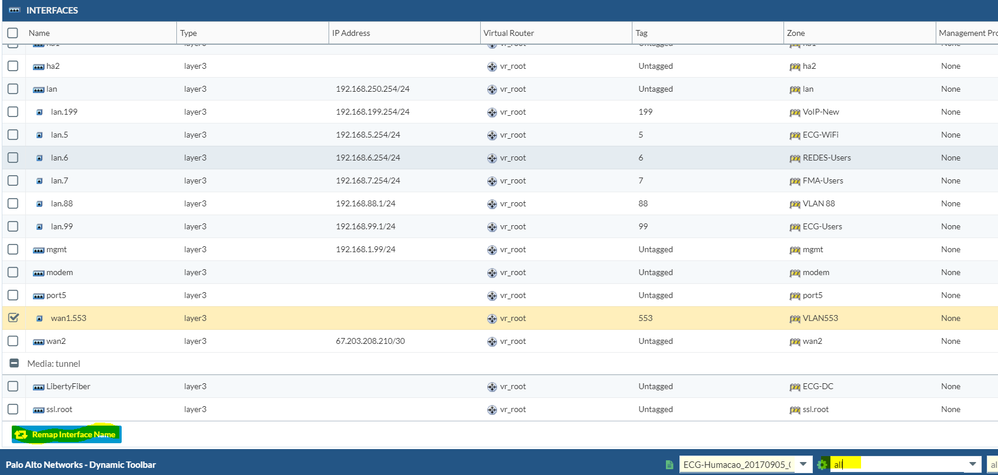Check the box for mgmt interface
This screenshot has height=475, width=998.
[x=13, y=250]
